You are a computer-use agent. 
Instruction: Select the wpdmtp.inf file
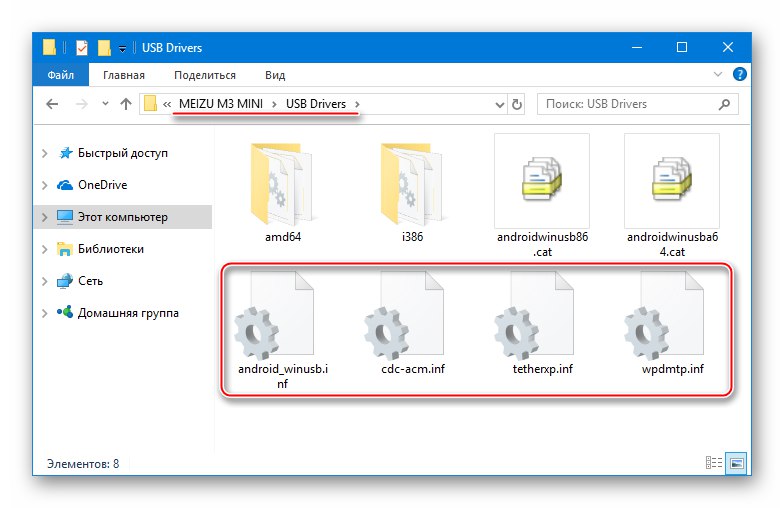pyautogui.click(x=672, y=324)
